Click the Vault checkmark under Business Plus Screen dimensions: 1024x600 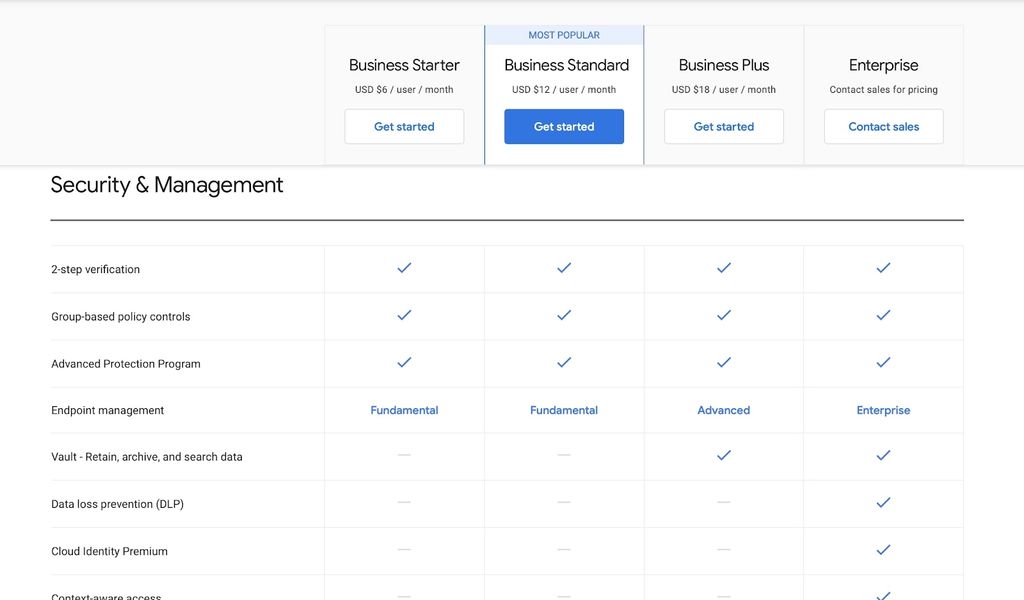pyautogui.click(x=724, y=455)
